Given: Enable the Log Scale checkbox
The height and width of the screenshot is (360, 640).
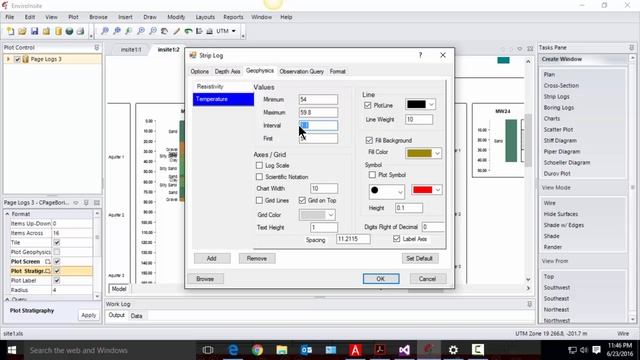Looking at the screenshot, I should pyautogui.click(x=259, y=165).
